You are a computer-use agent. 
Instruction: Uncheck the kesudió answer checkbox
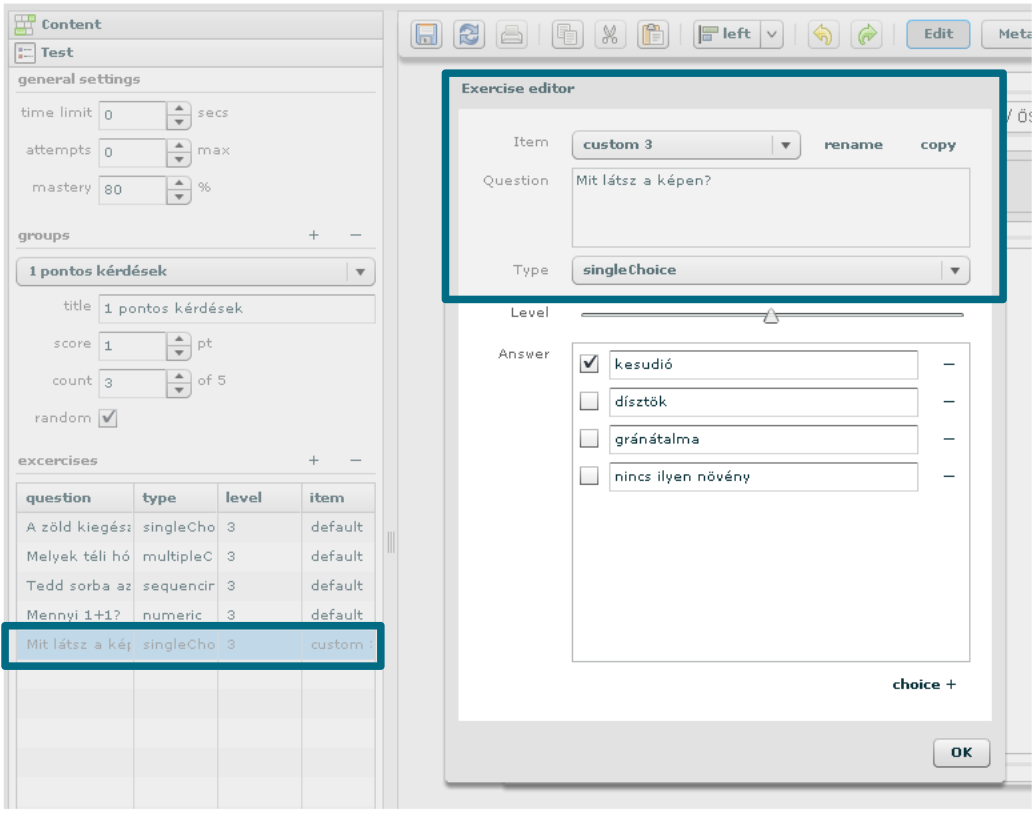589,364
